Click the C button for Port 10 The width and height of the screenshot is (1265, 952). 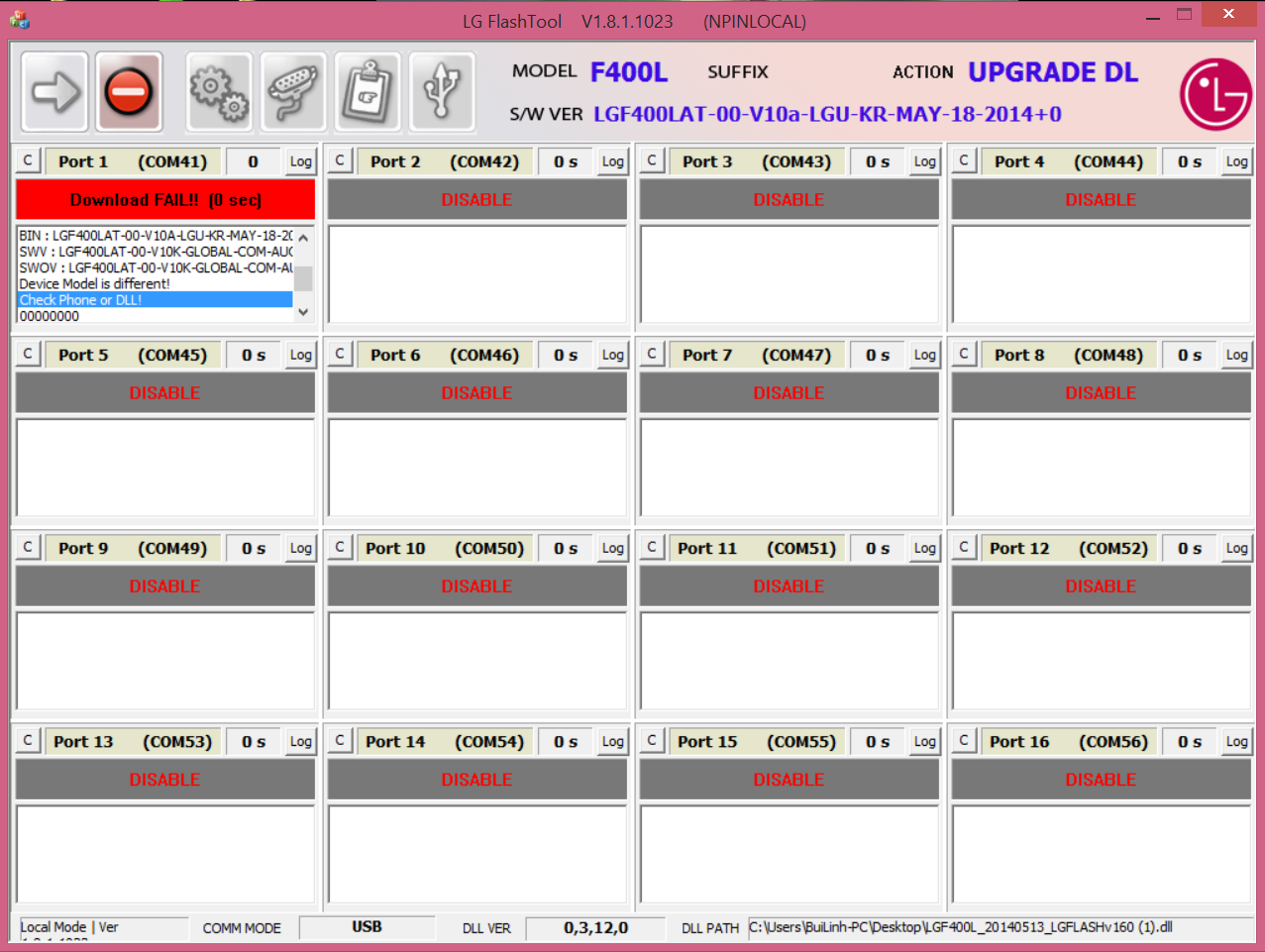pyautogui.click(x=340, y=547)
